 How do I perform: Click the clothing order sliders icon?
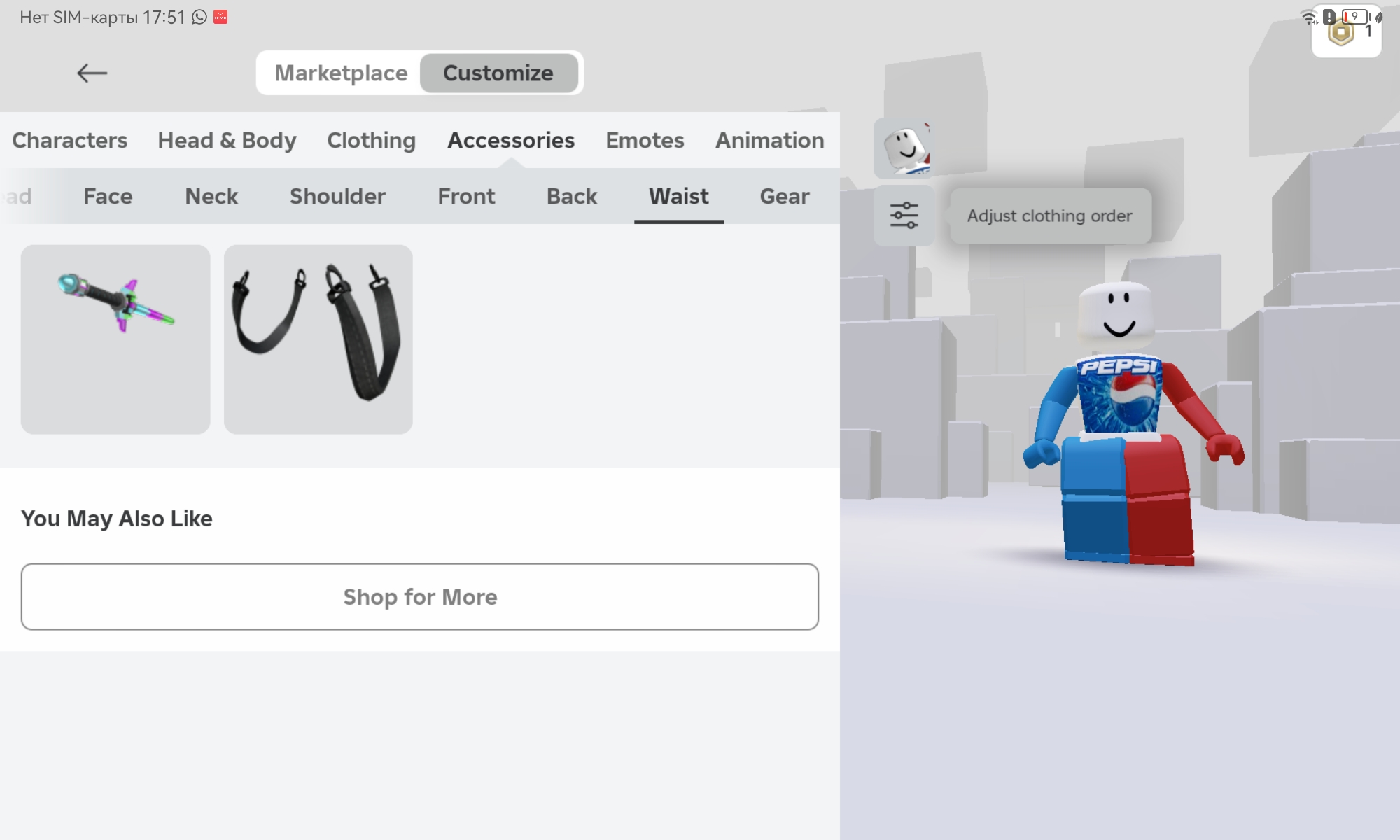[x=904, y=216]
